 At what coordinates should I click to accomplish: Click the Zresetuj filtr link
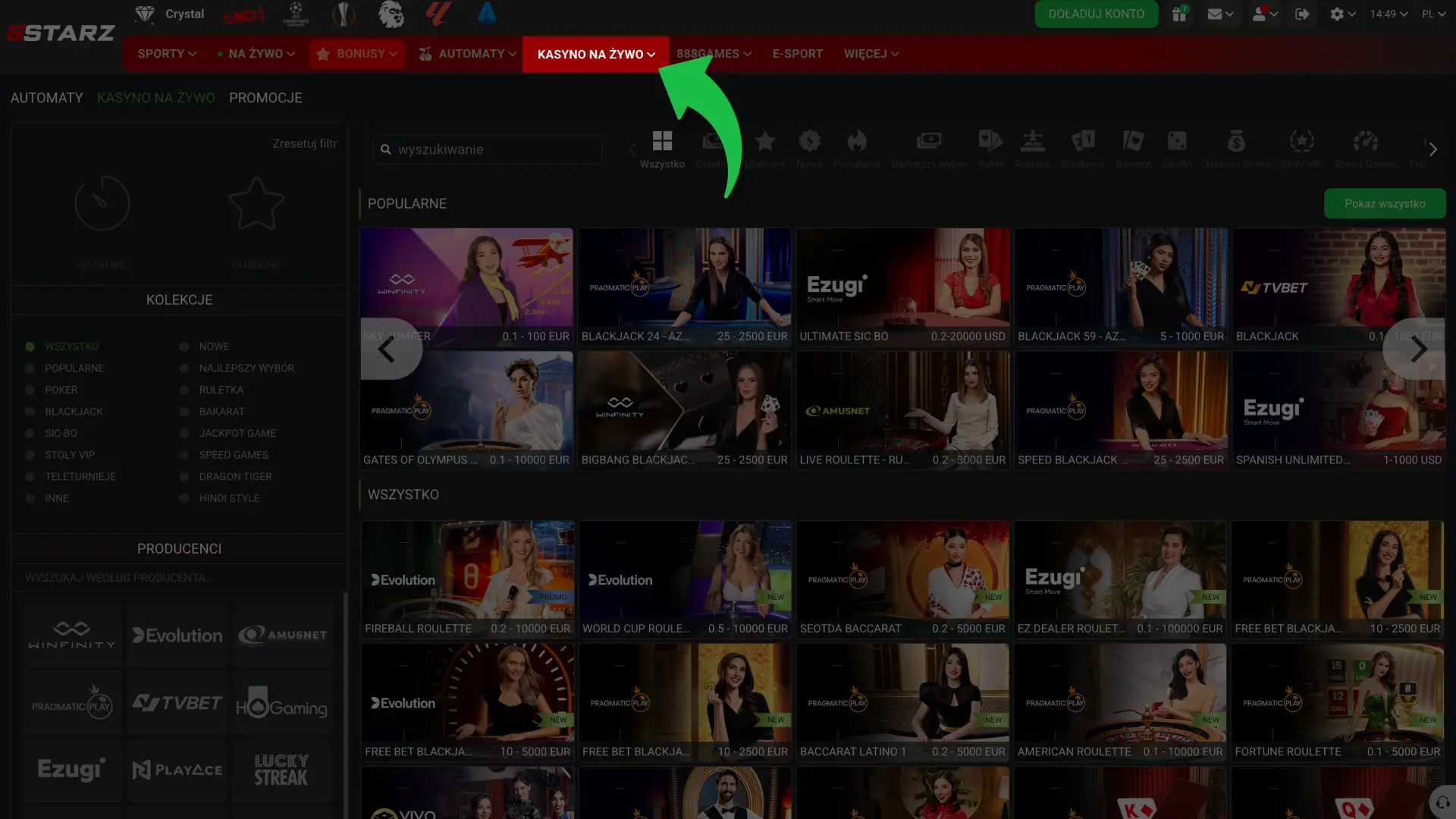click(x=305, y=143)
